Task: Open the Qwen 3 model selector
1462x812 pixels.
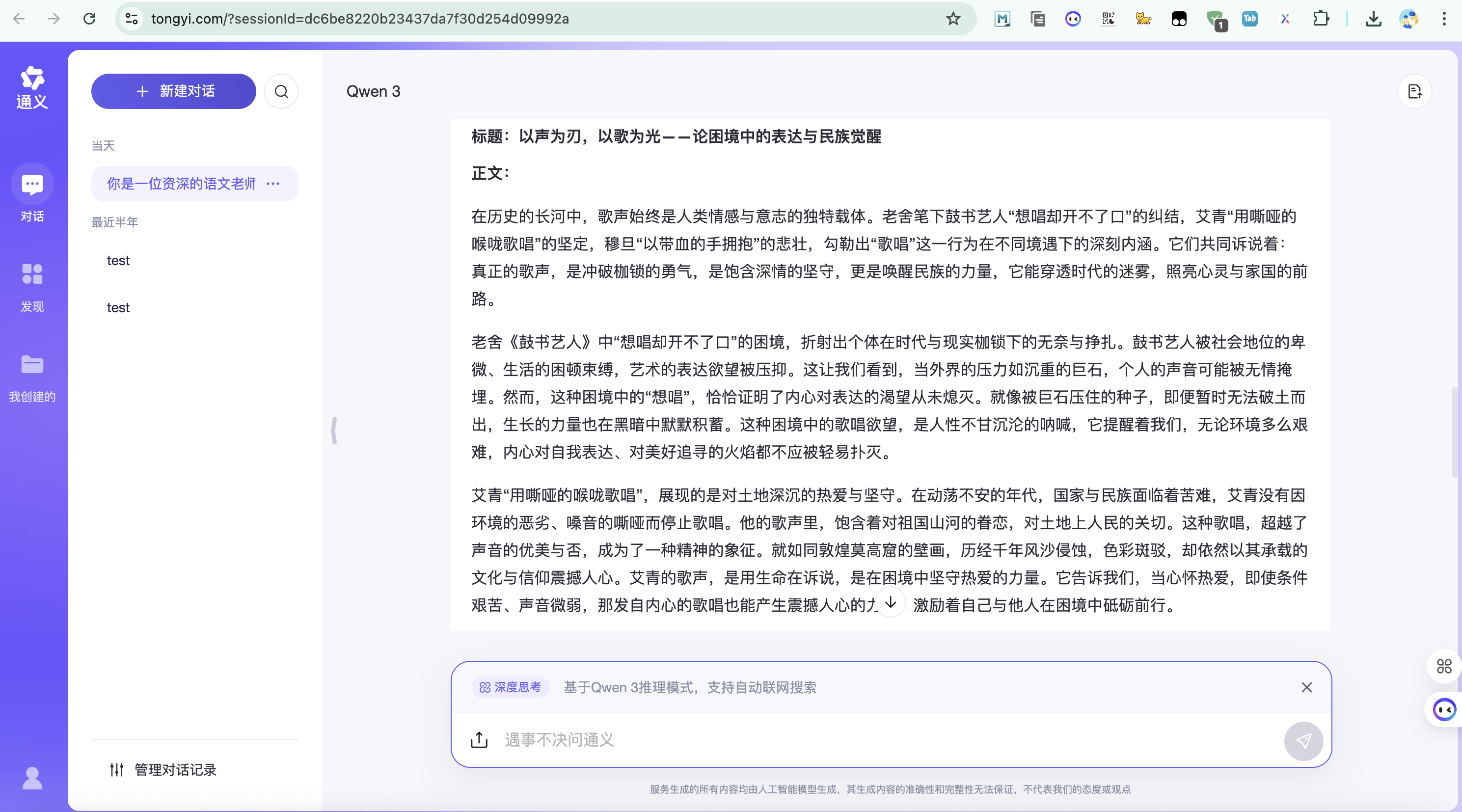Action: pos(373,91)
